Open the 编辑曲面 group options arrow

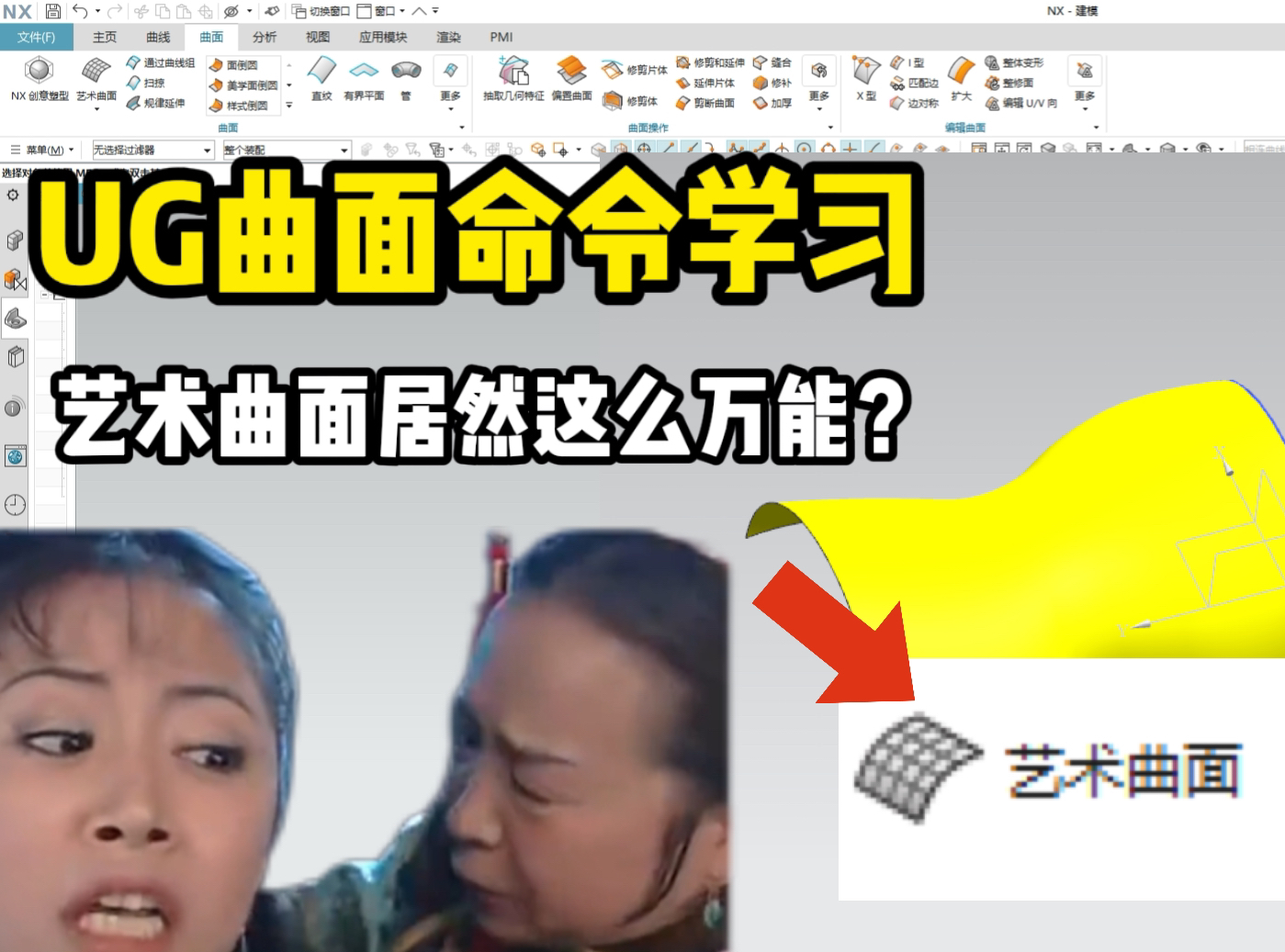tap(1096, 128)
